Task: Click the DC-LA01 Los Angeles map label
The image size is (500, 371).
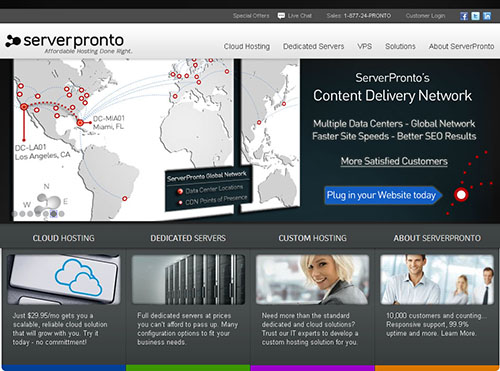Action: pos(42,152)
